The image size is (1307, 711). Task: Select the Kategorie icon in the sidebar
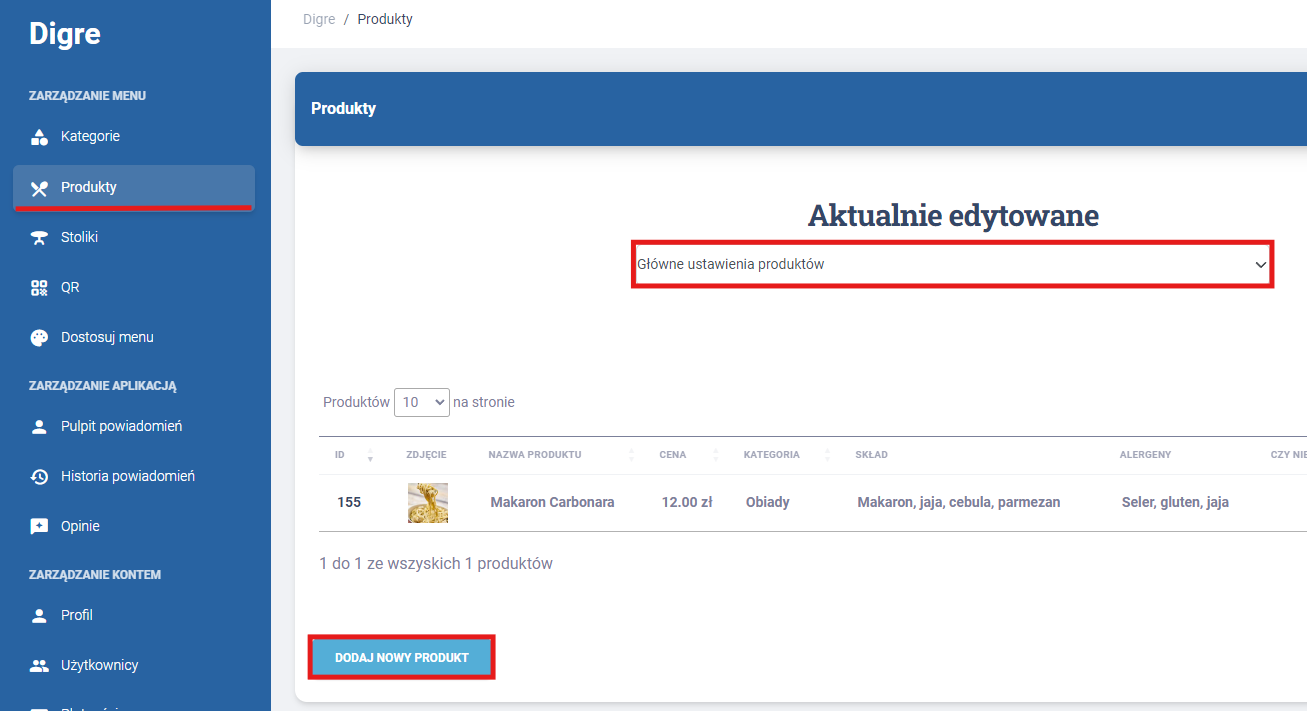(x=39, y=136)
